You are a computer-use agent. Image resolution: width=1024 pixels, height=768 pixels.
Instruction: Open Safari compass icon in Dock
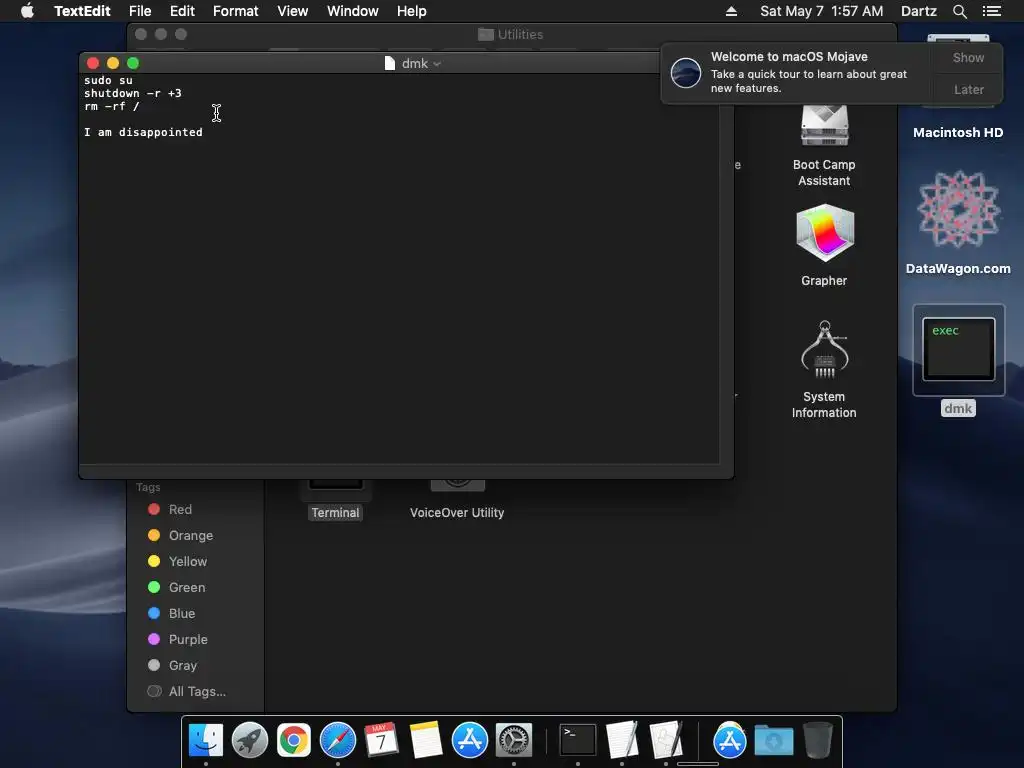coord(338,741)
